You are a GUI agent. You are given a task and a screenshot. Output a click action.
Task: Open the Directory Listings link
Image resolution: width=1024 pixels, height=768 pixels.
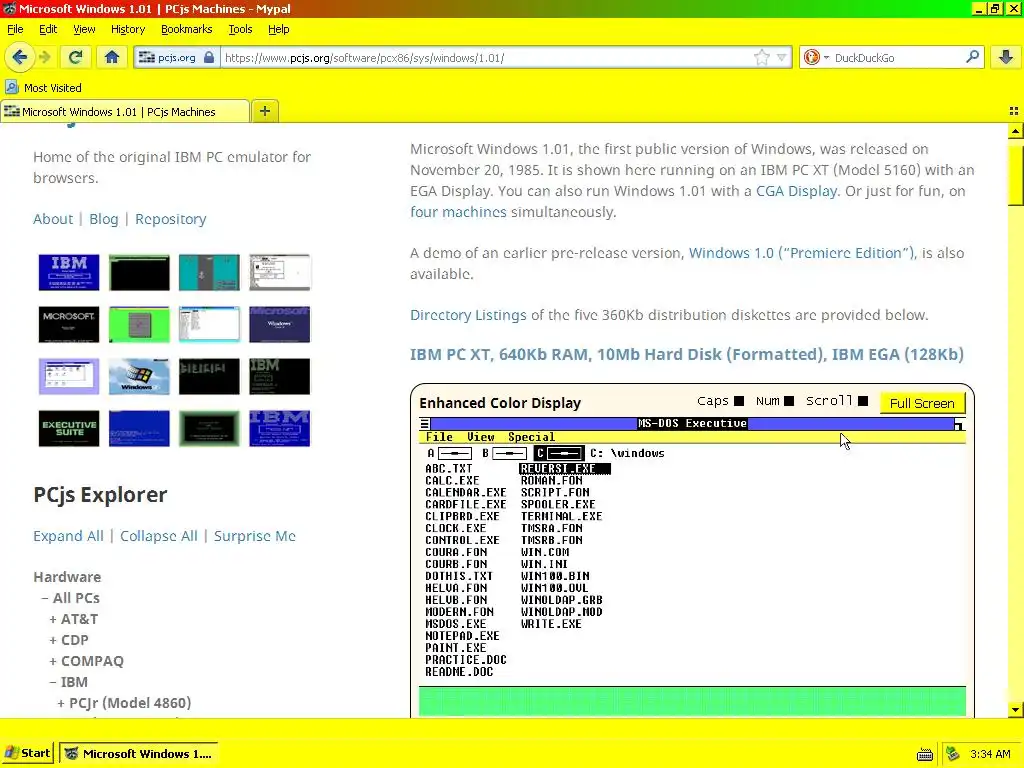tap(468, 315)
